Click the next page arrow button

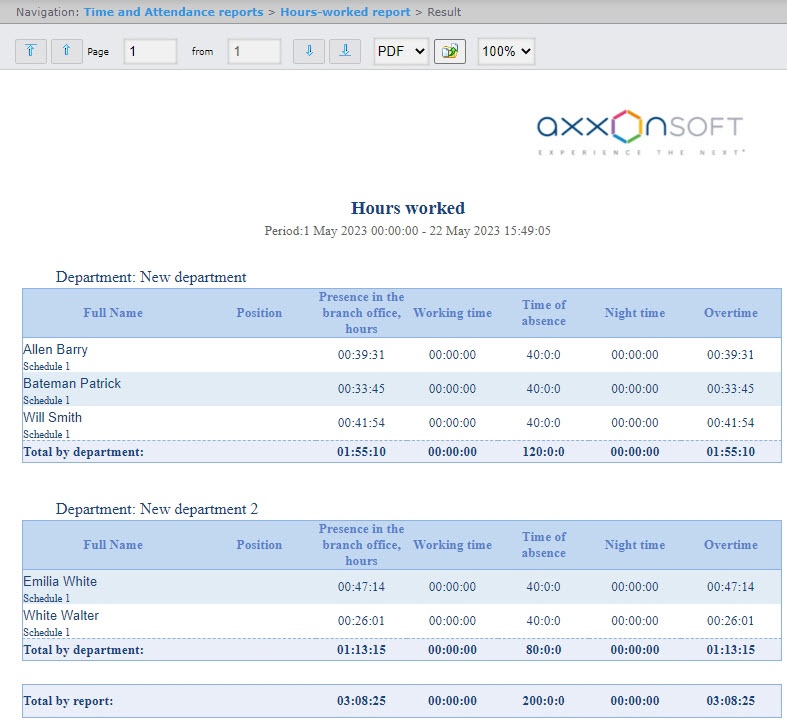click(309, 51)
